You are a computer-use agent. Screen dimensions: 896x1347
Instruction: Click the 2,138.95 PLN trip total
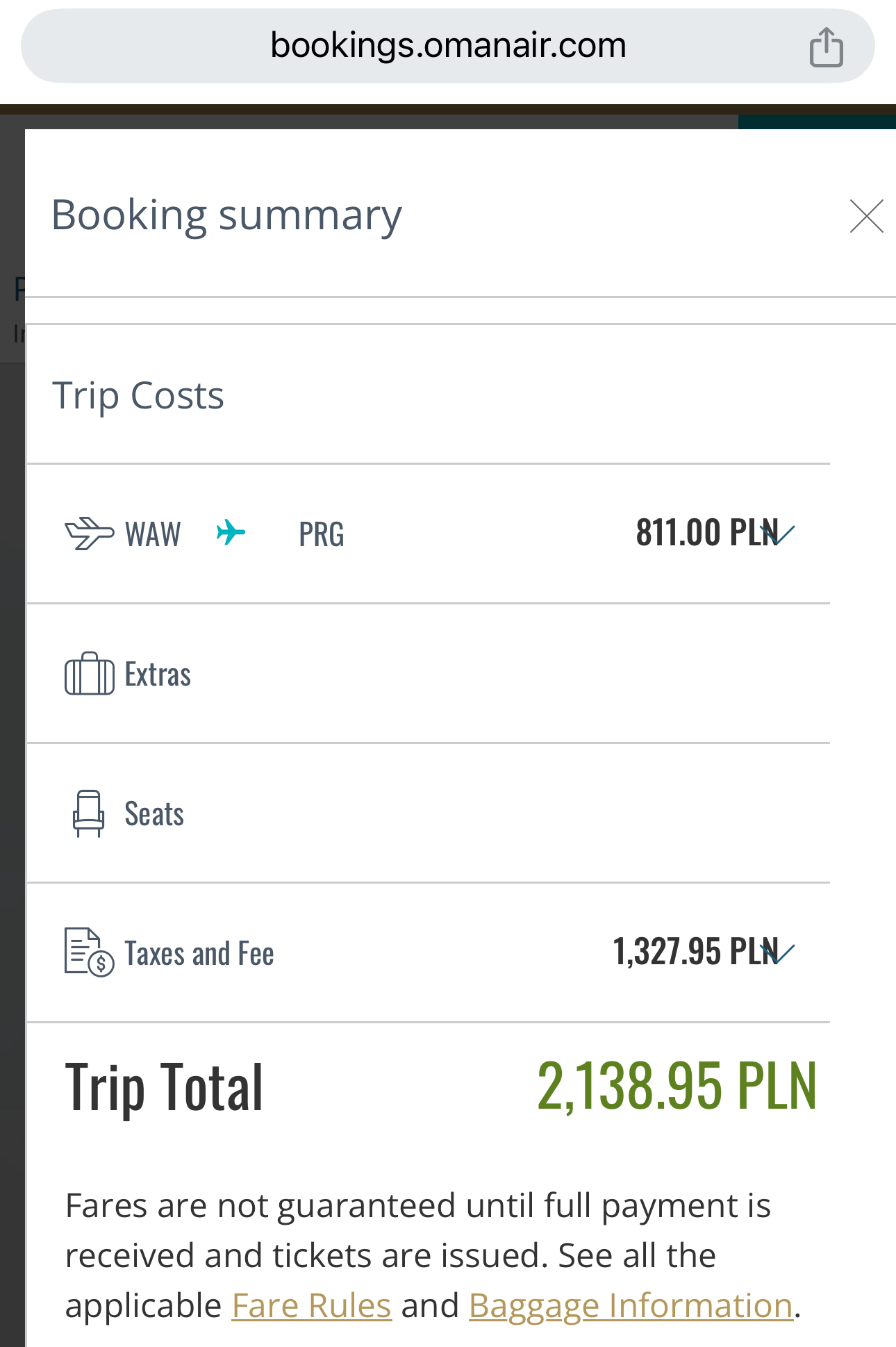click(x=677, y=1086)
